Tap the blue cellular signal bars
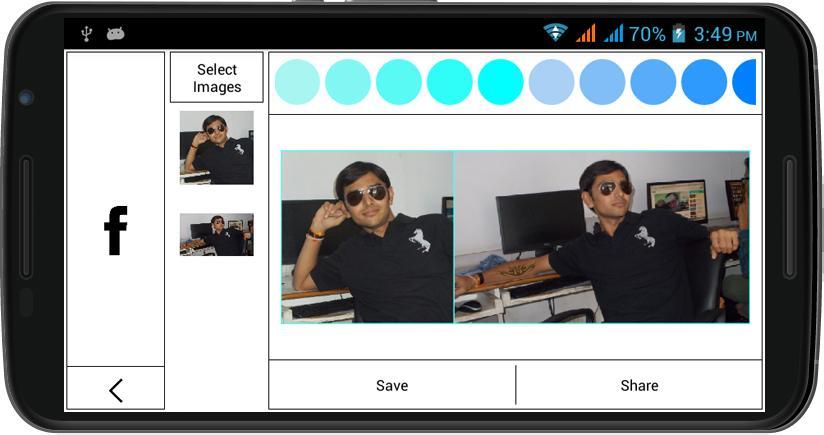 tap(613, 34)
